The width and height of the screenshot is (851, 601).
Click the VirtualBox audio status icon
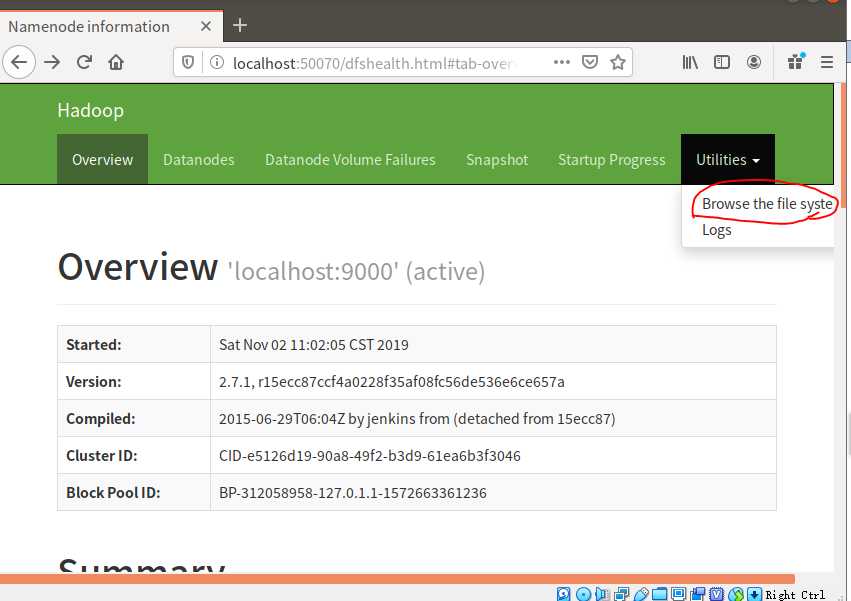point(602,594)
